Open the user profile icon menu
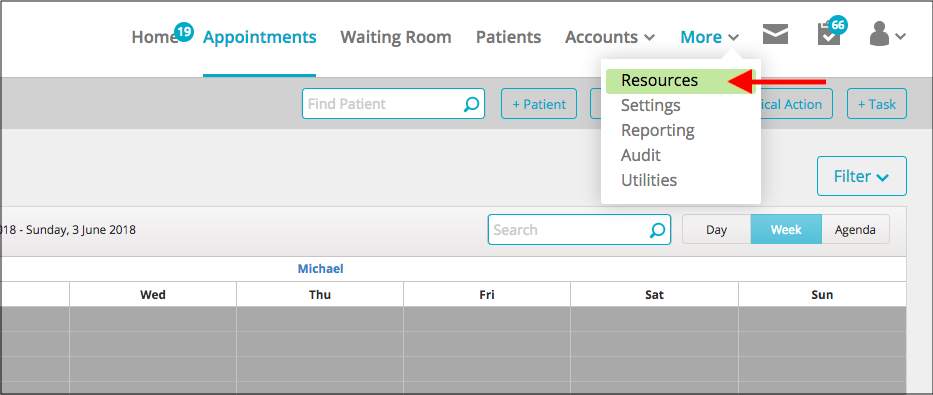 [x=887, y=34]
